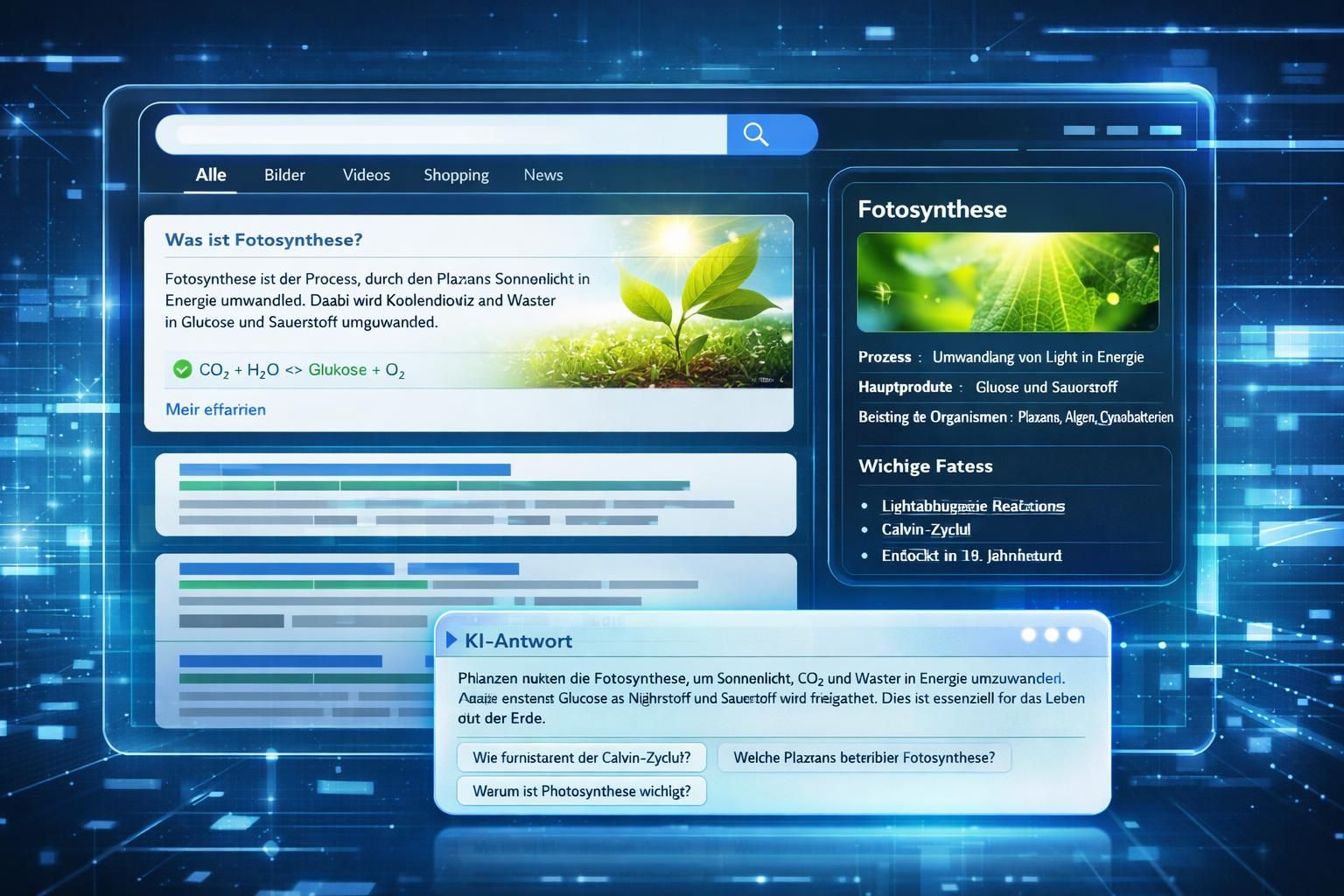The image size is (1344, 896).
Task: Click 'Welche Plazrans beteribier Fotosynthese?' suggestion
Action: [x=864, y=757]
